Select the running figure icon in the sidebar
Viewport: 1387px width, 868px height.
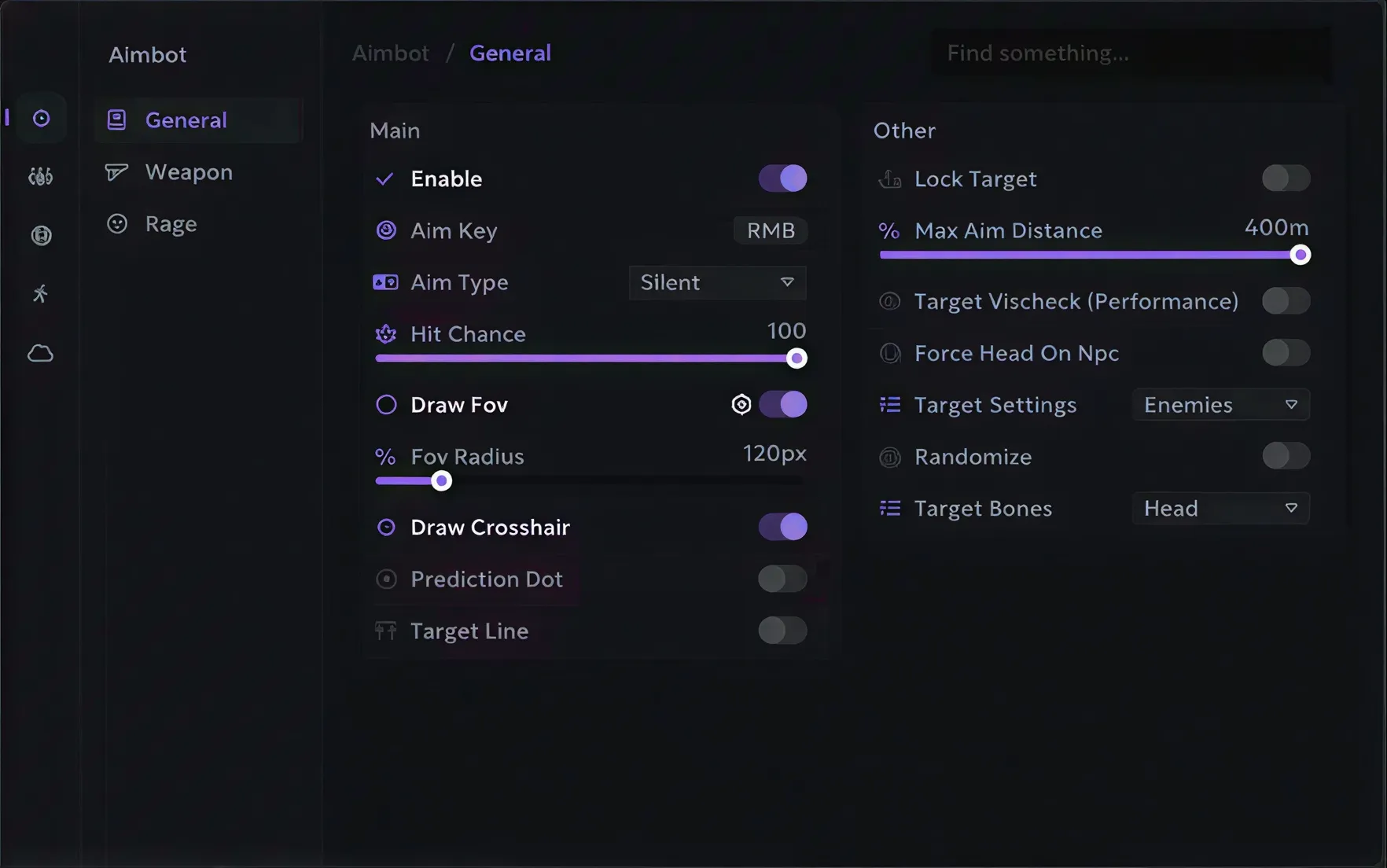[x=40, y=294]
